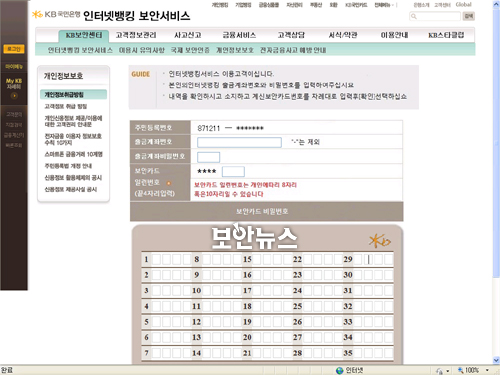Select 국제 보안인증 submenu item
The image size is (500, 375).
(190, 50)
